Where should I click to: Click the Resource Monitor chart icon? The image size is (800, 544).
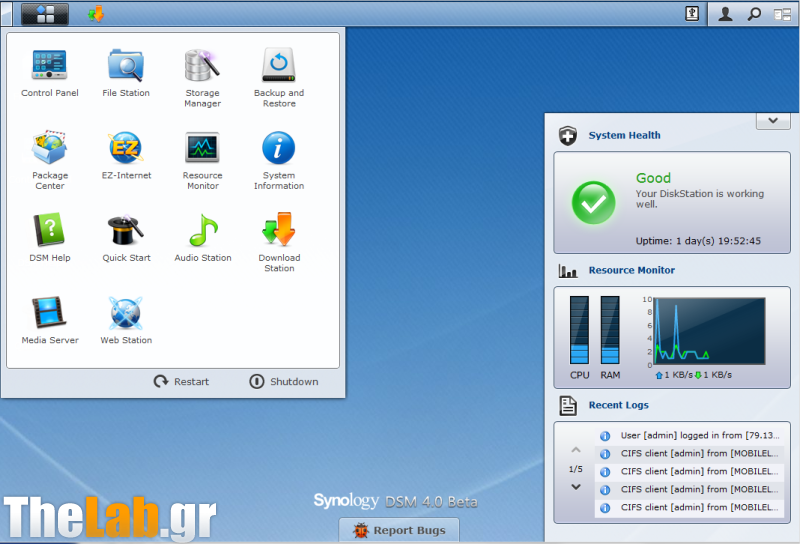click(567, 270)
